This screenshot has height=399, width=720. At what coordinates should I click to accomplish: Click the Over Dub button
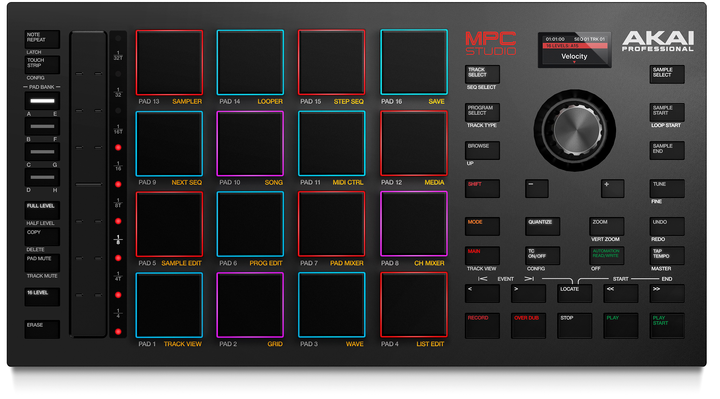(x=529, y=326)
